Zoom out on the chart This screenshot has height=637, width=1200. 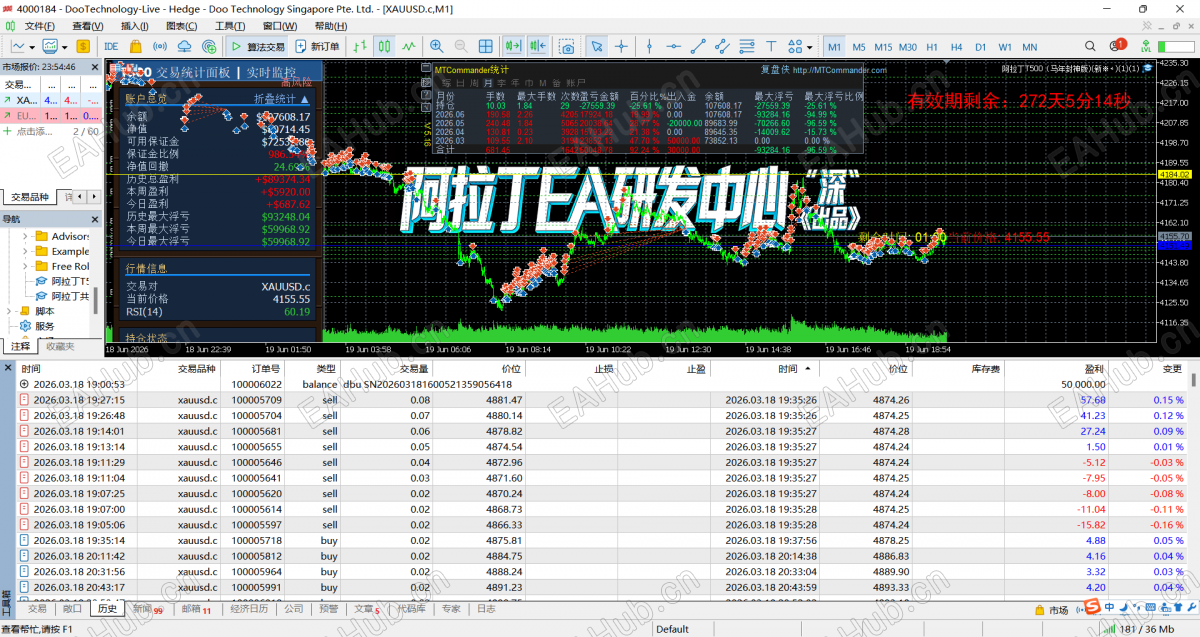pos(460,46)
